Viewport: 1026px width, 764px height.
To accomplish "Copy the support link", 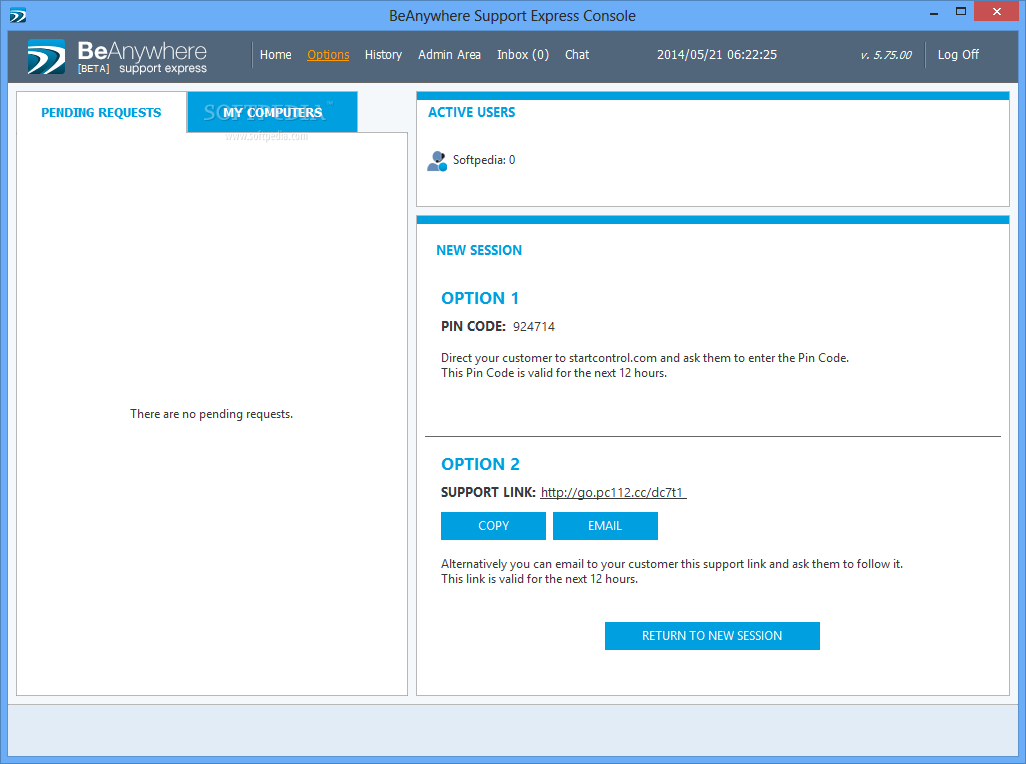I will [493, 526].
